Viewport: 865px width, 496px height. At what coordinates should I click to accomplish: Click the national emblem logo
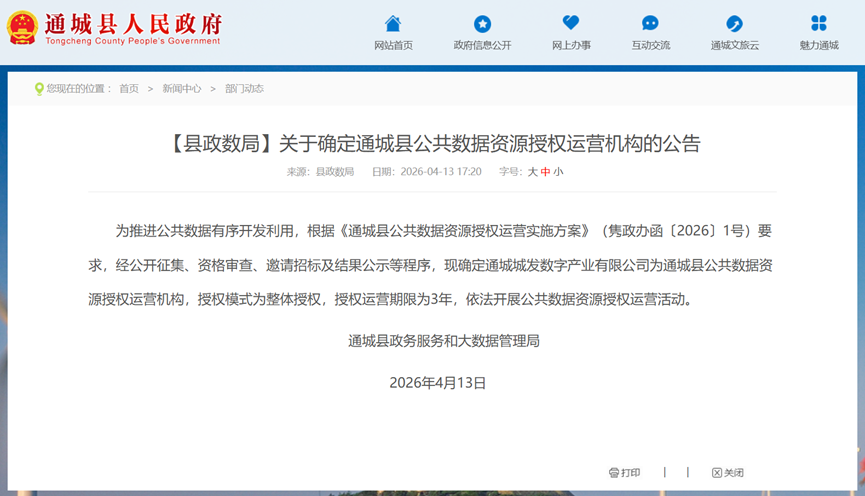point(23,27)
